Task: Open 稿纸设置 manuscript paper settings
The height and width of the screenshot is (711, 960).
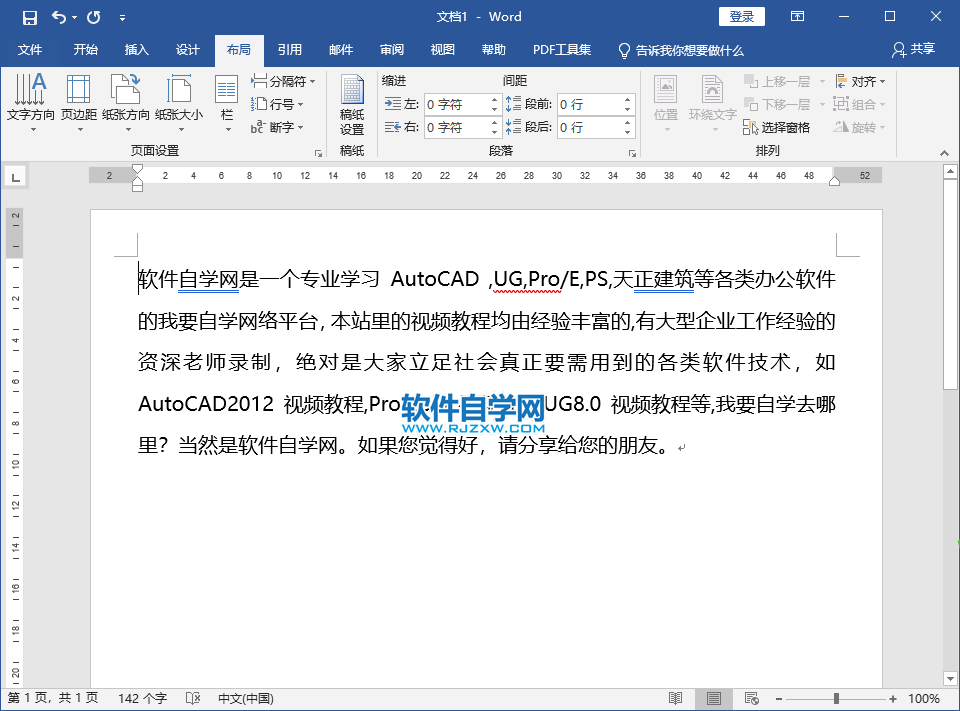Action: click(x=352, y=105)
